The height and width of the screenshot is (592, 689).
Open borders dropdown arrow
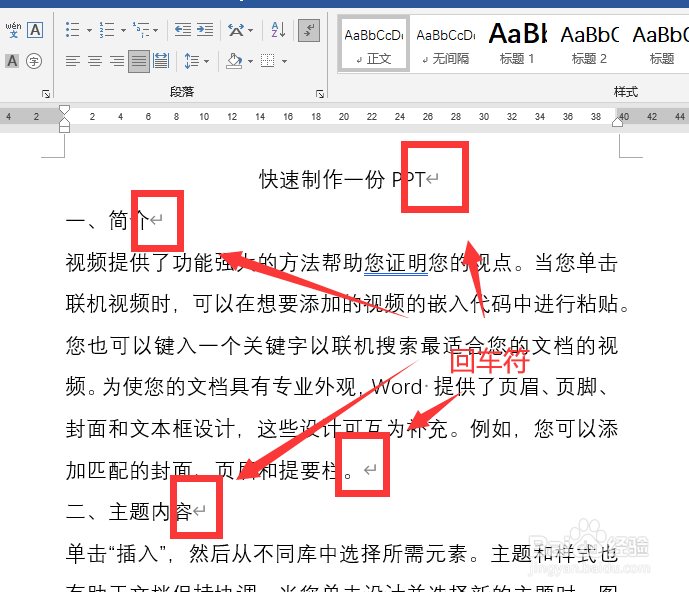click(x=285, y=61)
